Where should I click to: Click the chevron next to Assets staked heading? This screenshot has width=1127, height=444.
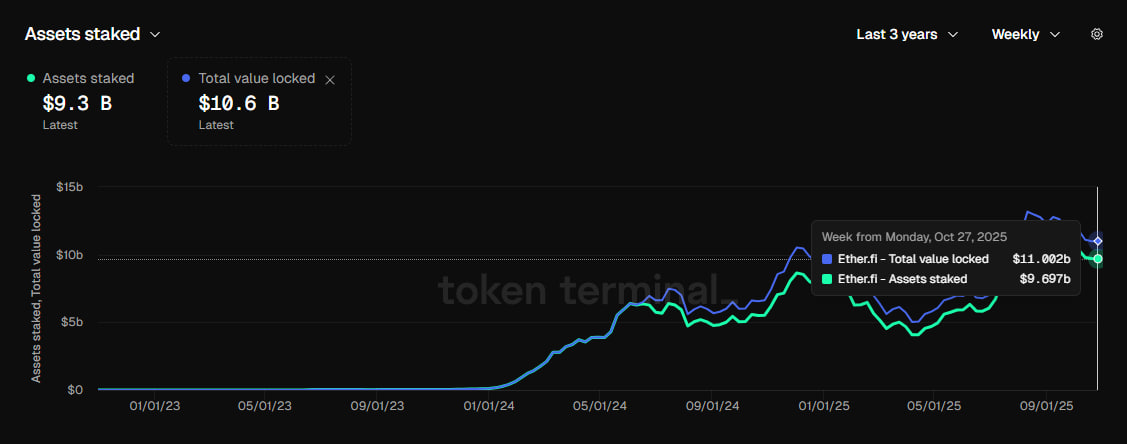pos(155,35)
